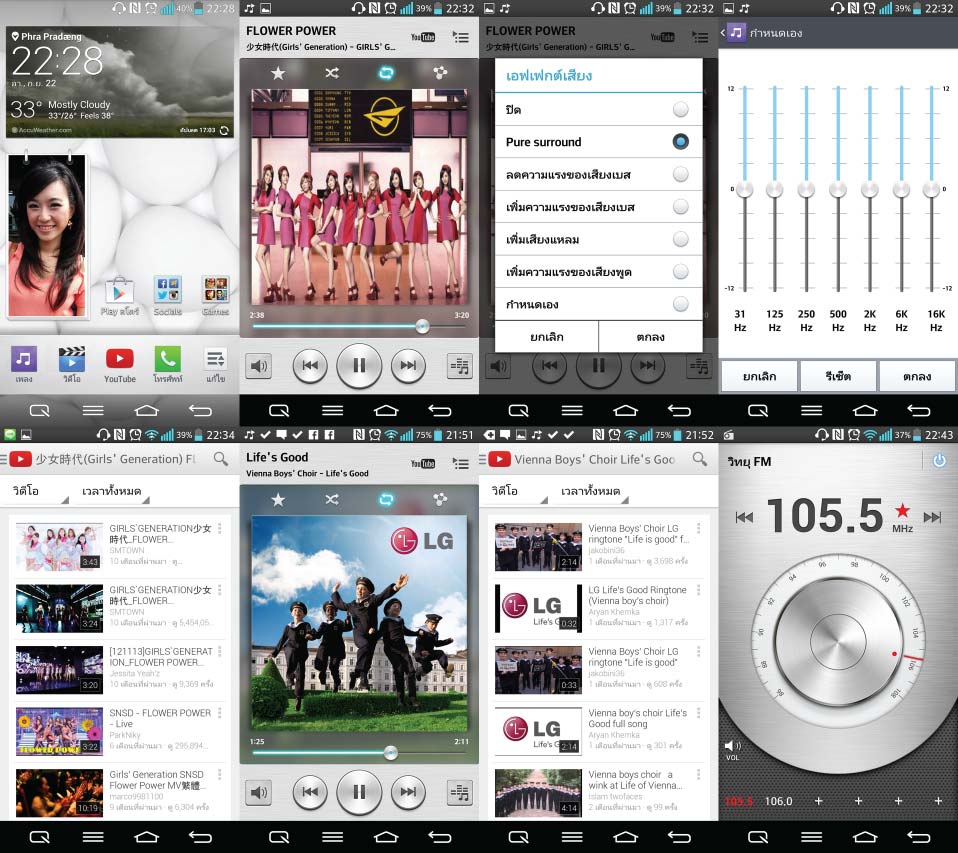Click the 31 Hz equalizer slider knob

point(744,189)
